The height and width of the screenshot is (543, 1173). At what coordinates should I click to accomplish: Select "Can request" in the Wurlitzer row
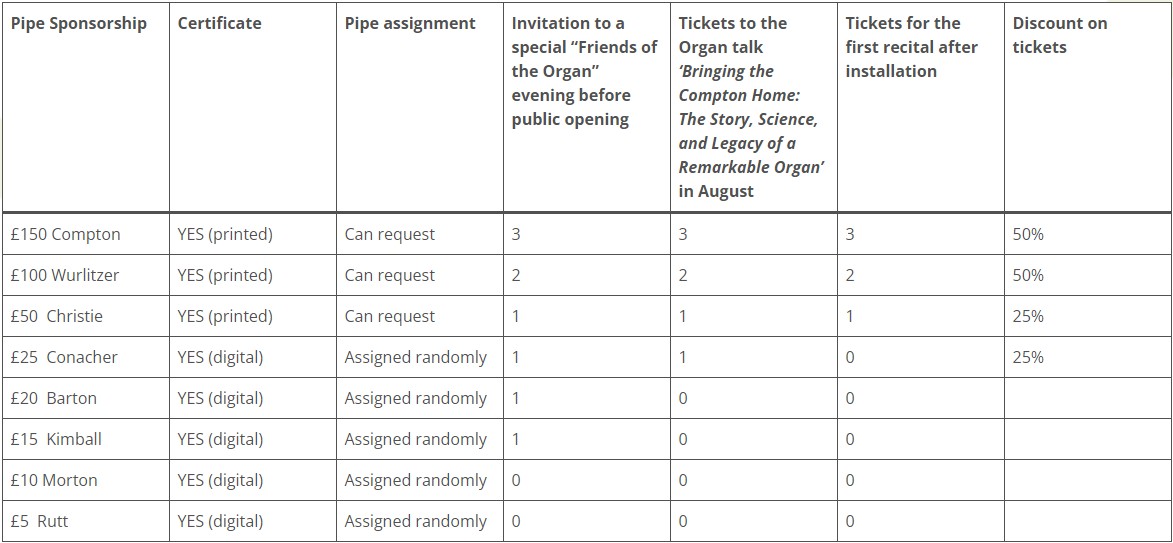coord(390,275)
